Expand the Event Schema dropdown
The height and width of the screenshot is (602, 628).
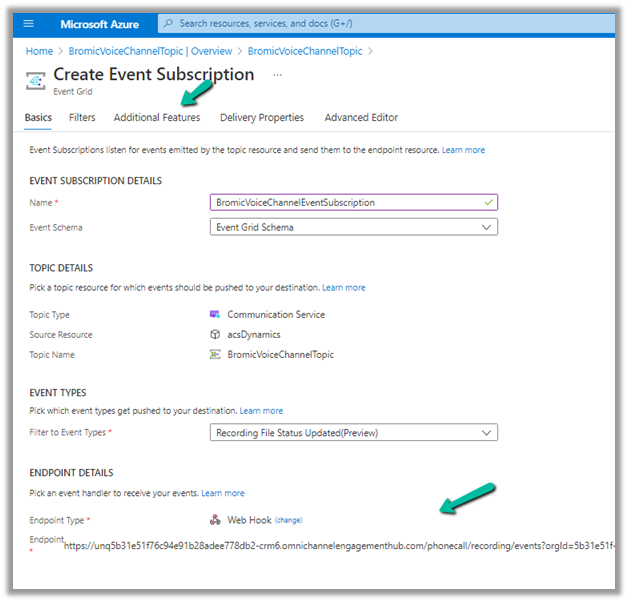point(486,227)
